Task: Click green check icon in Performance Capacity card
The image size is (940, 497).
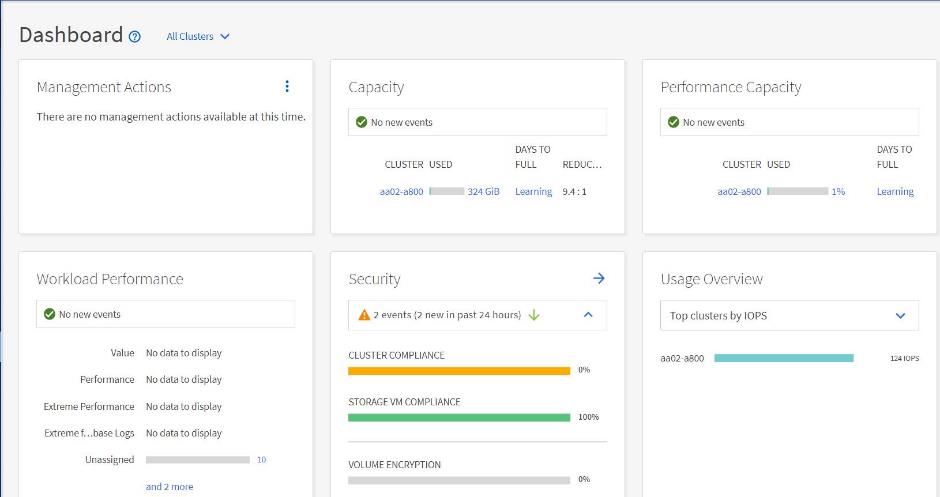Action: click(x=673, y=122)
